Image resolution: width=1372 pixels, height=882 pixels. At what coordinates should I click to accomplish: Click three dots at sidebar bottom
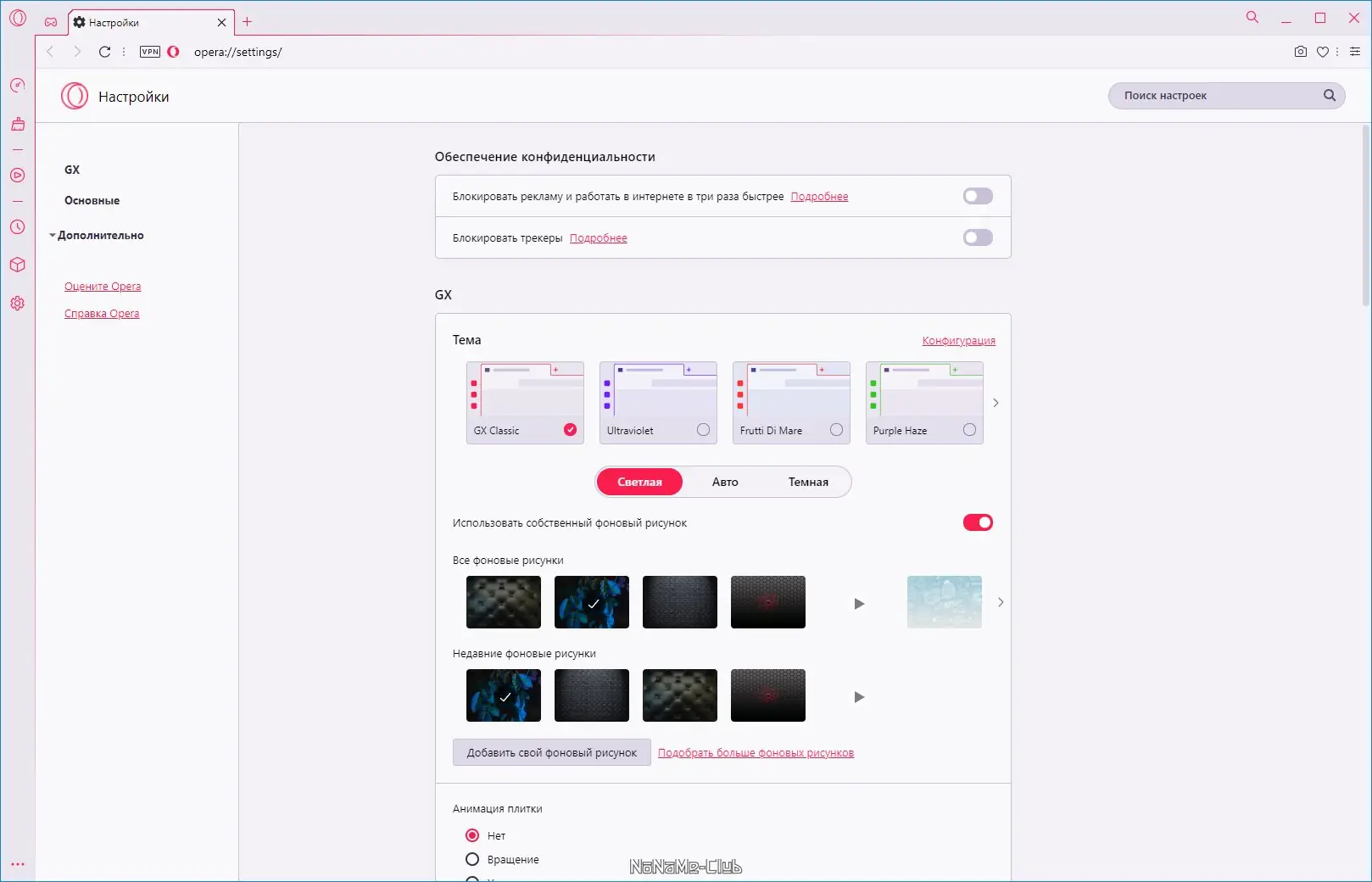coord(18,864)
